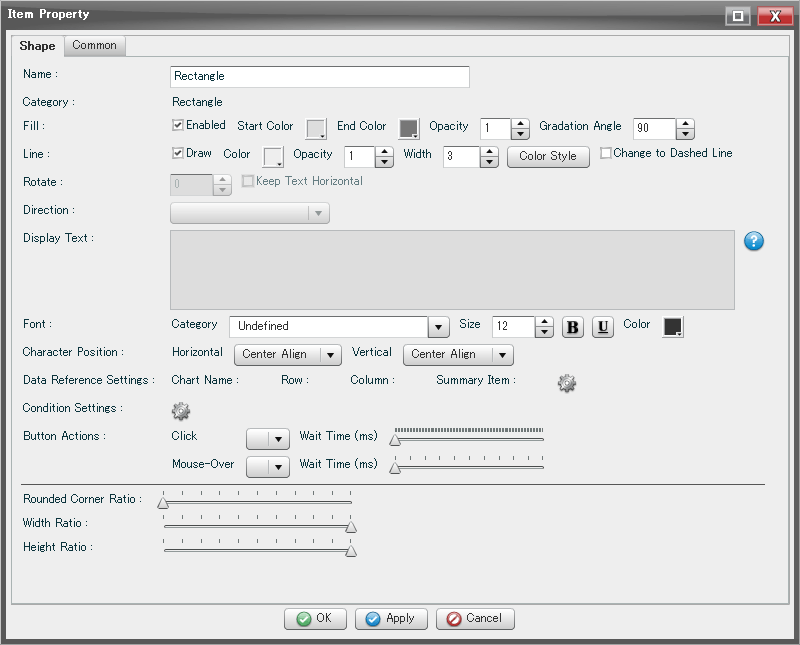
Task: Apply bold formatting to the font
Action: pos(572,327)
